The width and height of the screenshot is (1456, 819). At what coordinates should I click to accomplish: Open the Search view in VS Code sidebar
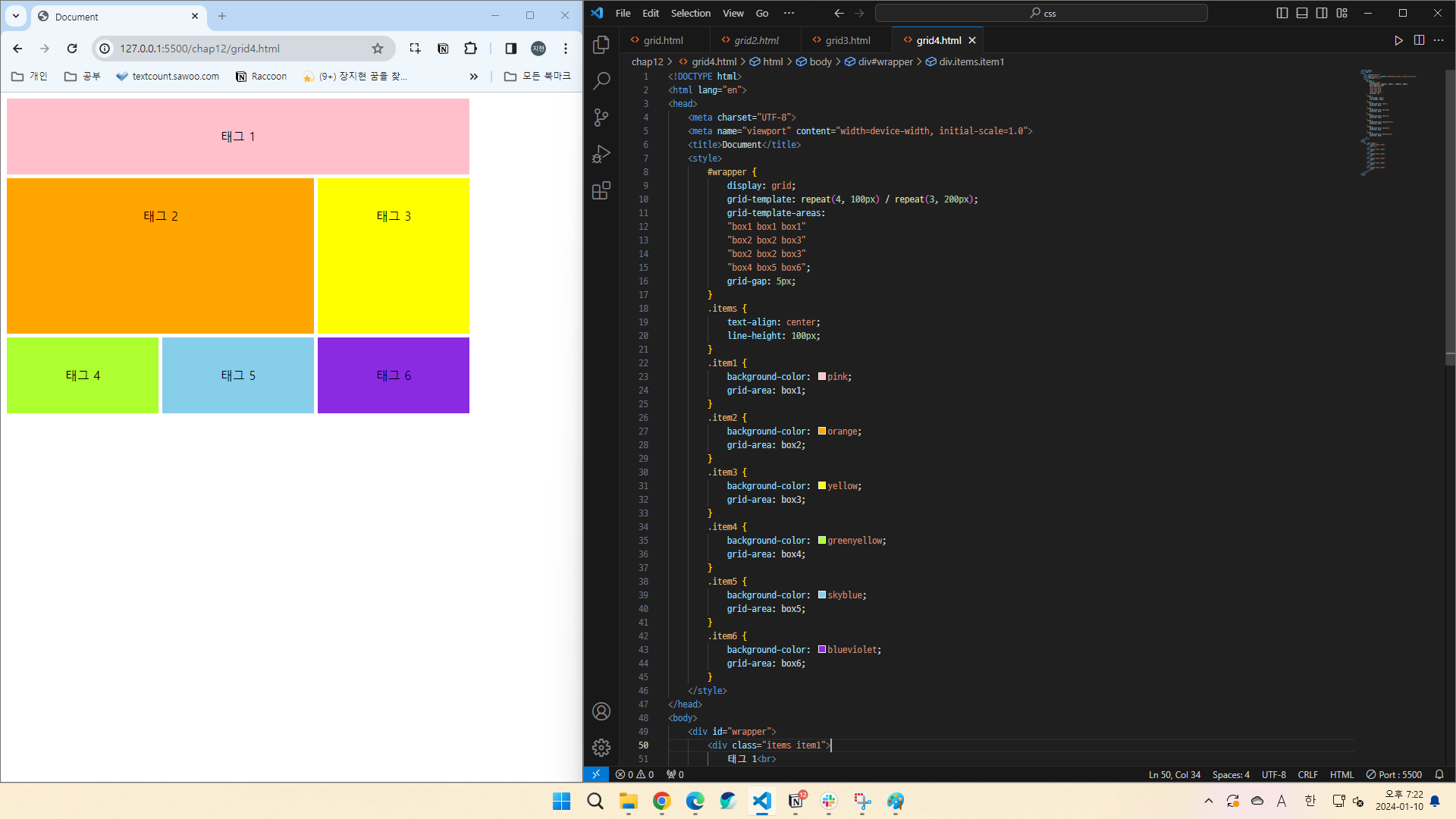point(601,80)
